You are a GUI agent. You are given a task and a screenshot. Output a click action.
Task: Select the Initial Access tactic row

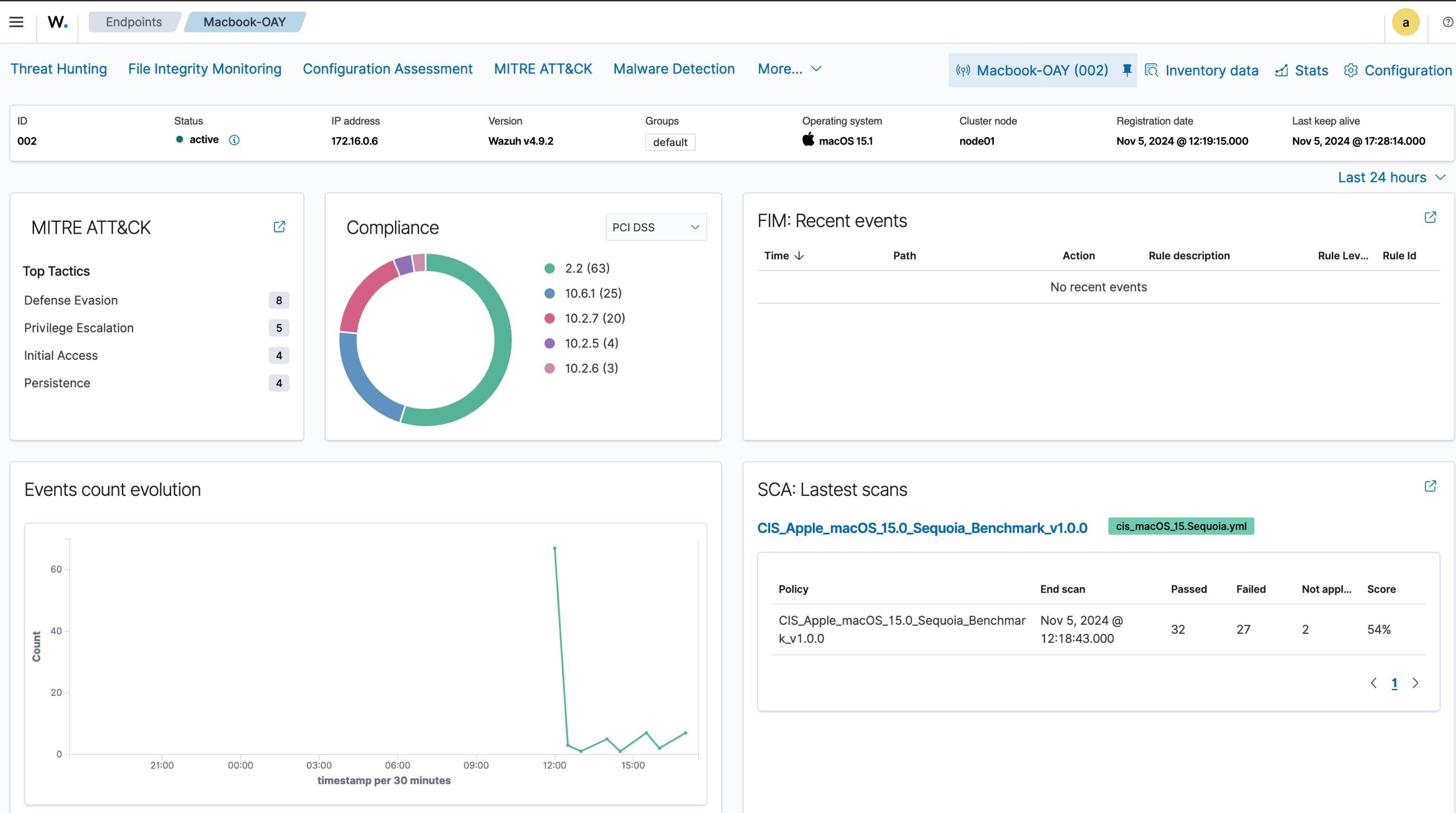tap(156, 356)
